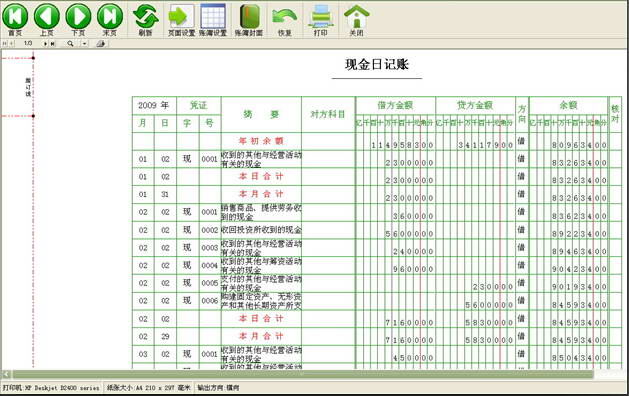Click 本月合计 in the 02-29 row
629x396 pixels.
tap(261, 336)
